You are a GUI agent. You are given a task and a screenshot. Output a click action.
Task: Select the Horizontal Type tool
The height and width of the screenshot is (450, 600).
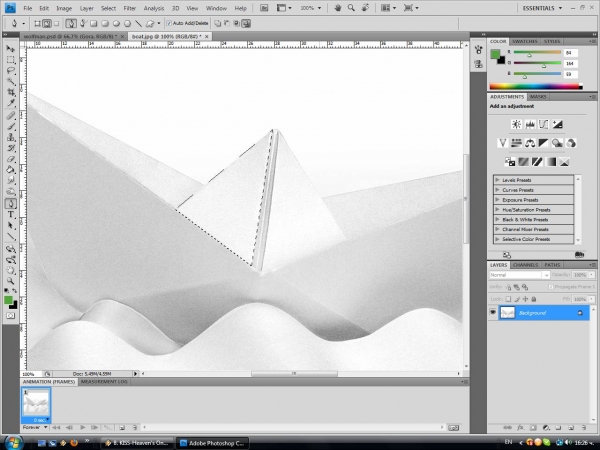click(10, 215)
